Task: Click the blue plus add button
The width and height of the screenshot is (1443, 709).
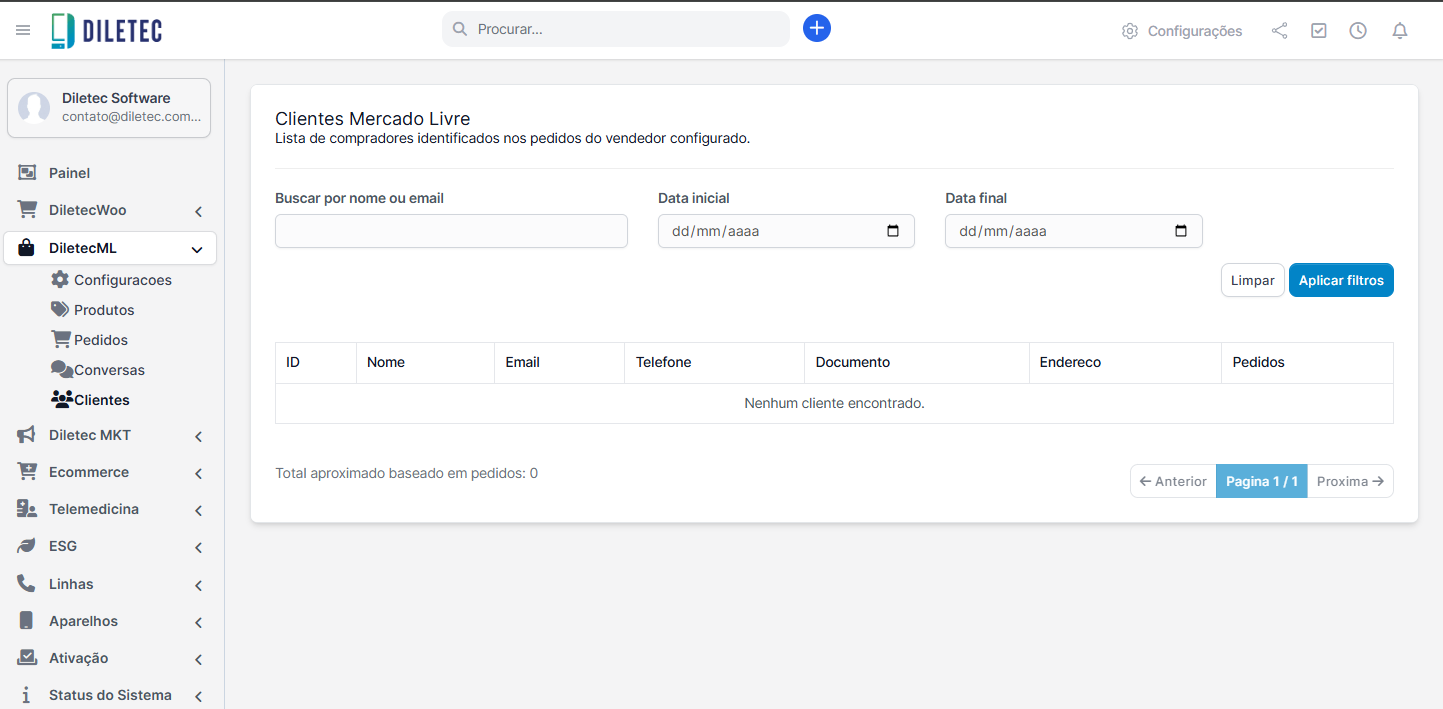Action: (816, 29)
